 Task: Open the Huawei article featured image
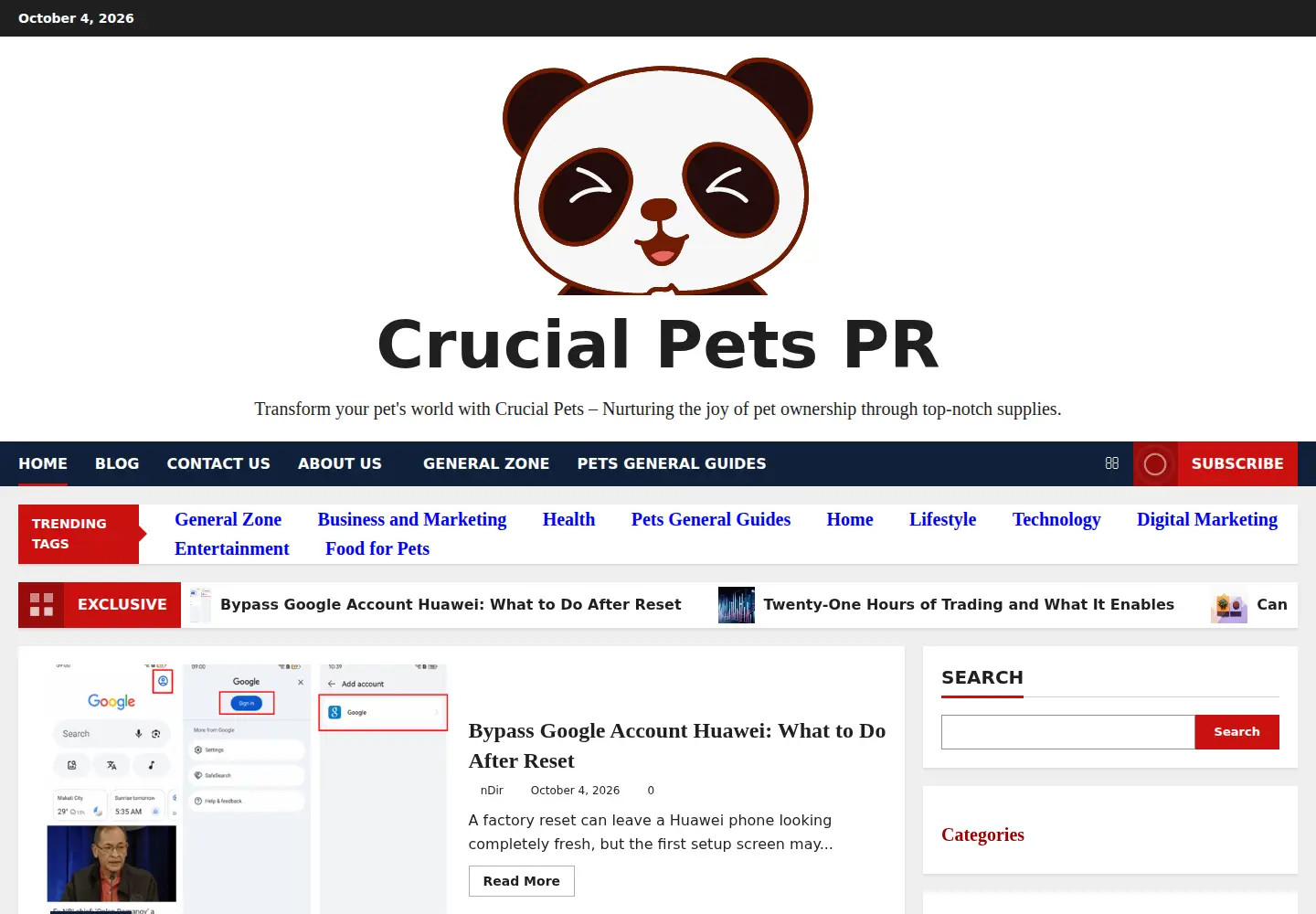pos(247,788)
